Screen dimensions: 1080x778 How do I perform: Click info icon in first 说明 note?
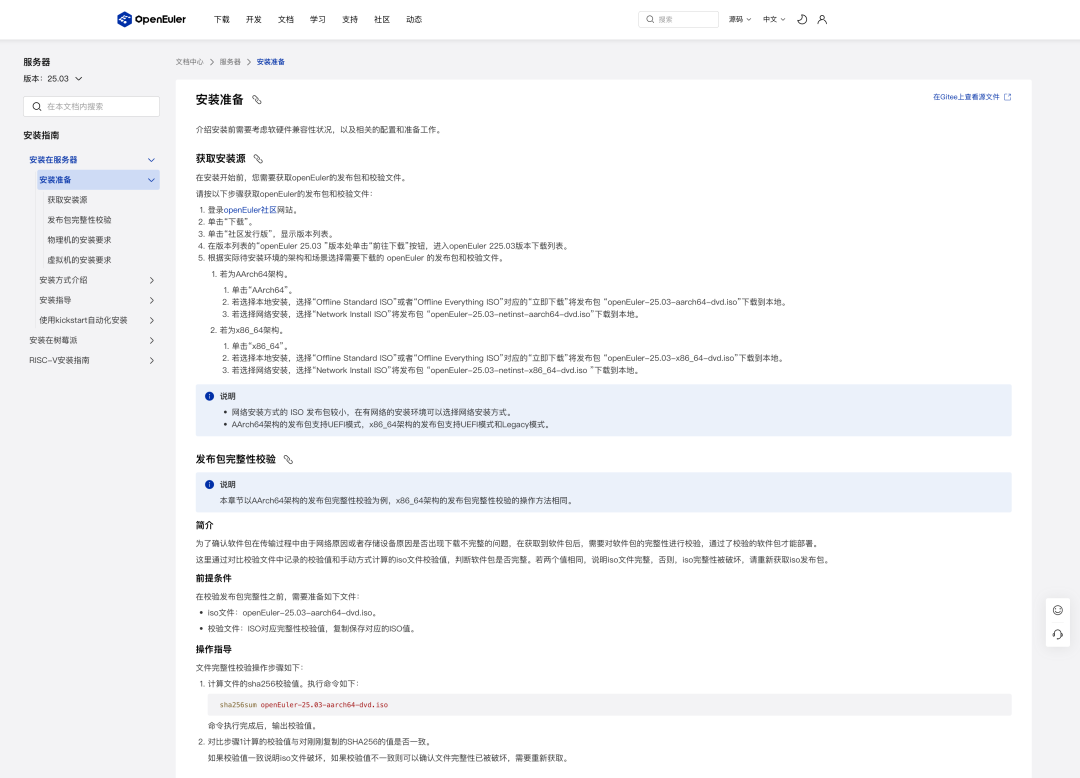tap(209, 396)
